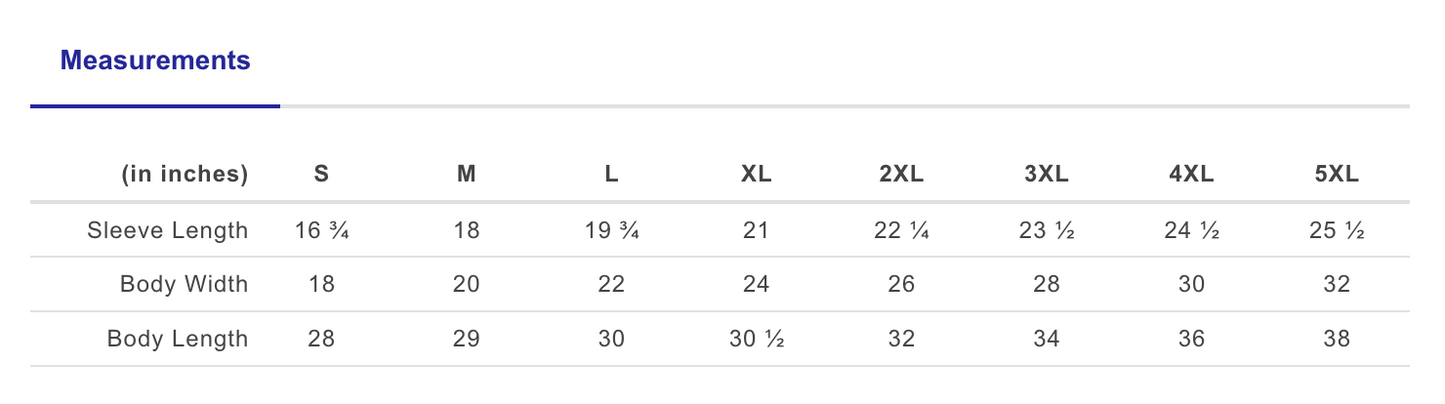Select sleeve length value 23 ½
The height and width of the screenshot is (404, 1445).
(x=1046, y=230)
